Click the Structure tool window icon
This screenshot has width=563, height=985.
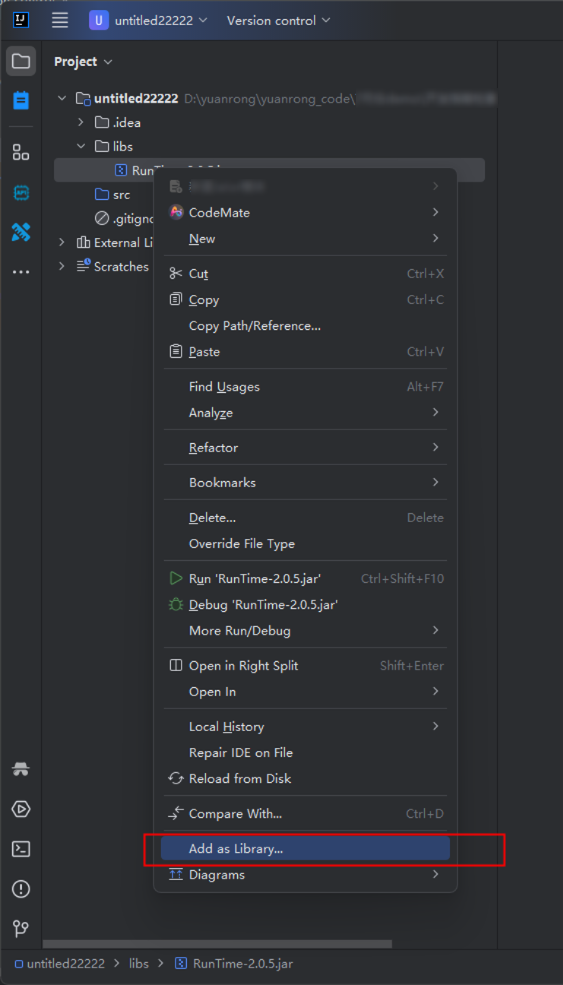point(21,152)
